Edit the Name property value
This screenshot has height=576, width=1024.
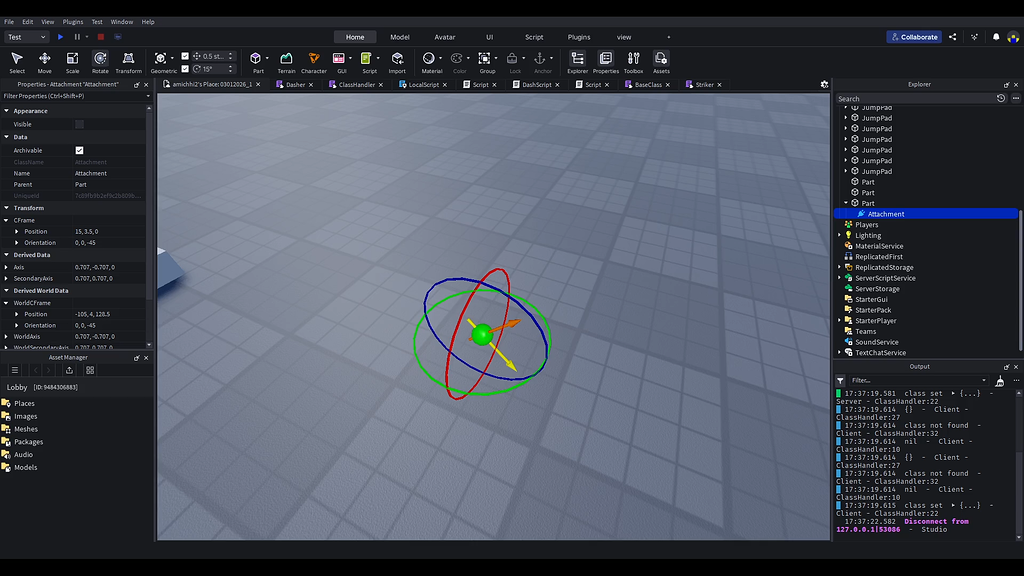(x=109, y=173)
